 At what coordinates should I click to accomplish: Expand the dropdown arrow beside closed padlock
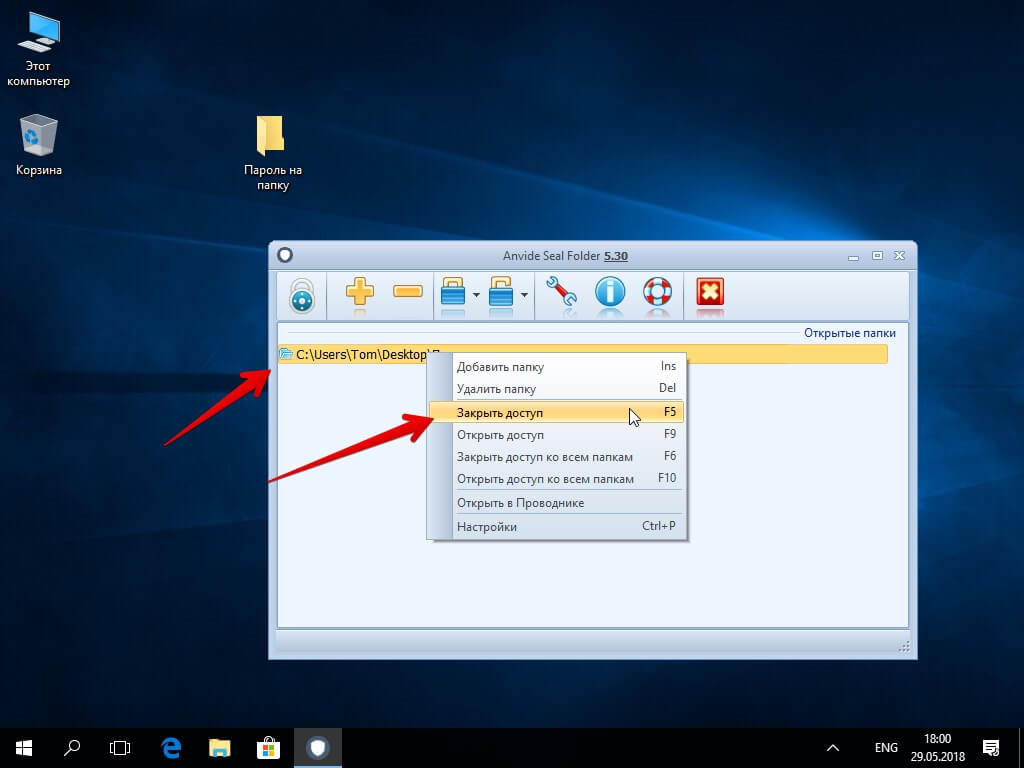click(476, 295)
